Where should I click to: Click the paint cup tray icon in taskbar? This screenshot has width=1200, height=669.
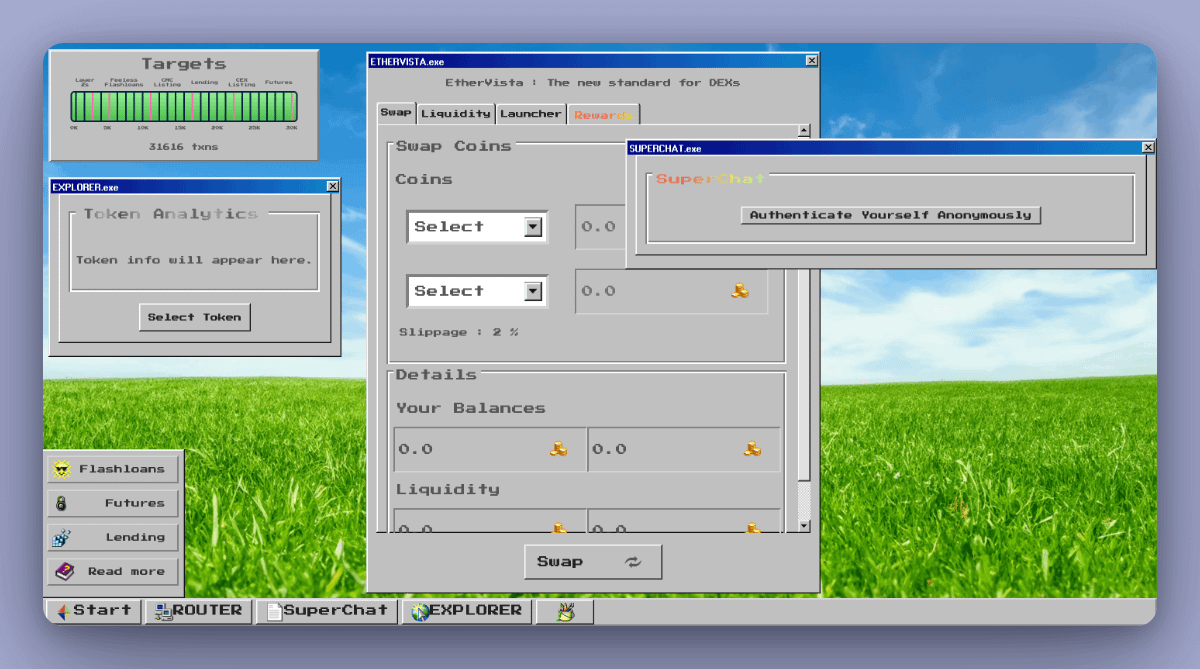[565, 611]
